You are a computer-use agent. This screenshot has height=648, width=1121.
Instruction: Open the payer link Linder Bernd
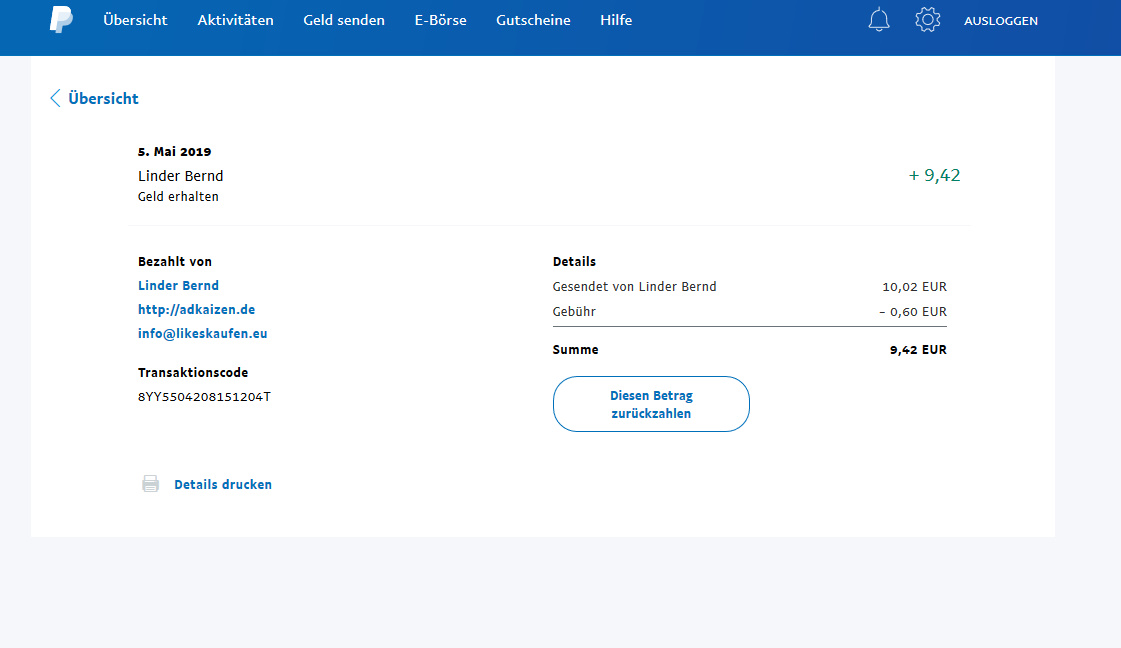pyautogui.click(x=178, y=286)
